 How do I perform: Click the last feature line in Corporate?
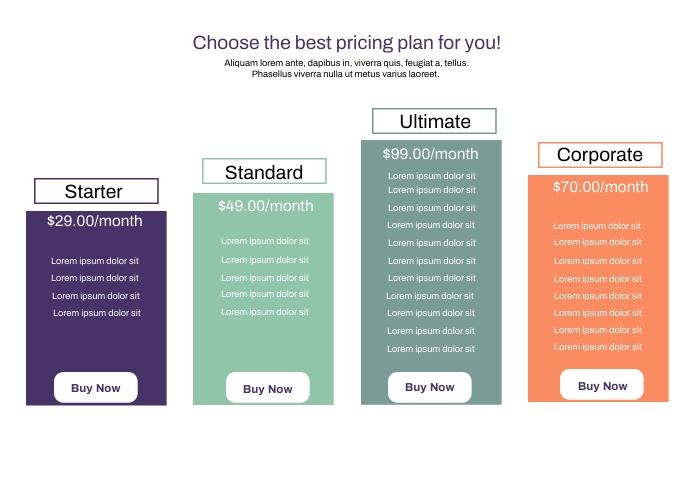[x=598, y=347]
